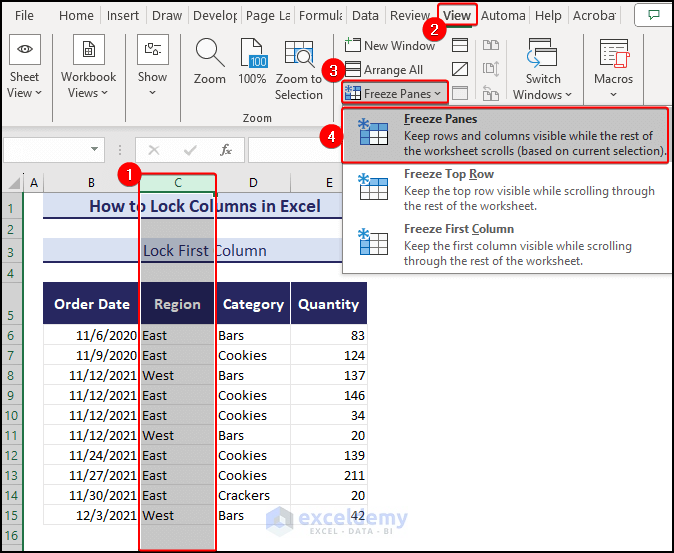Switch to the Acrobat tab
The width and height of the screenshot is (674, 553).
point(594,16)
